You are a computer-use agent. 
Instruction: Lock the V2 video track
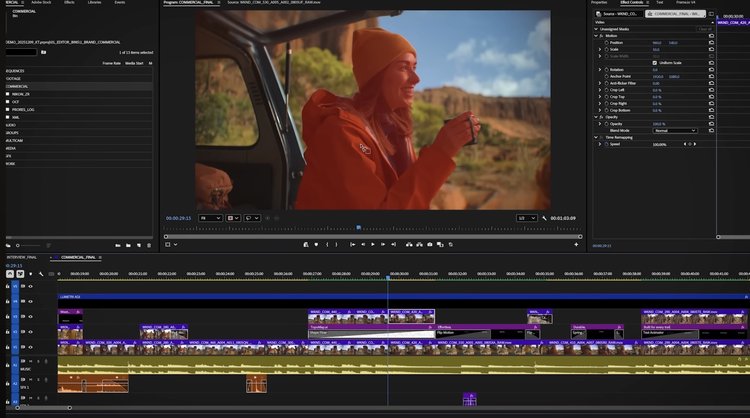(8, 332)
